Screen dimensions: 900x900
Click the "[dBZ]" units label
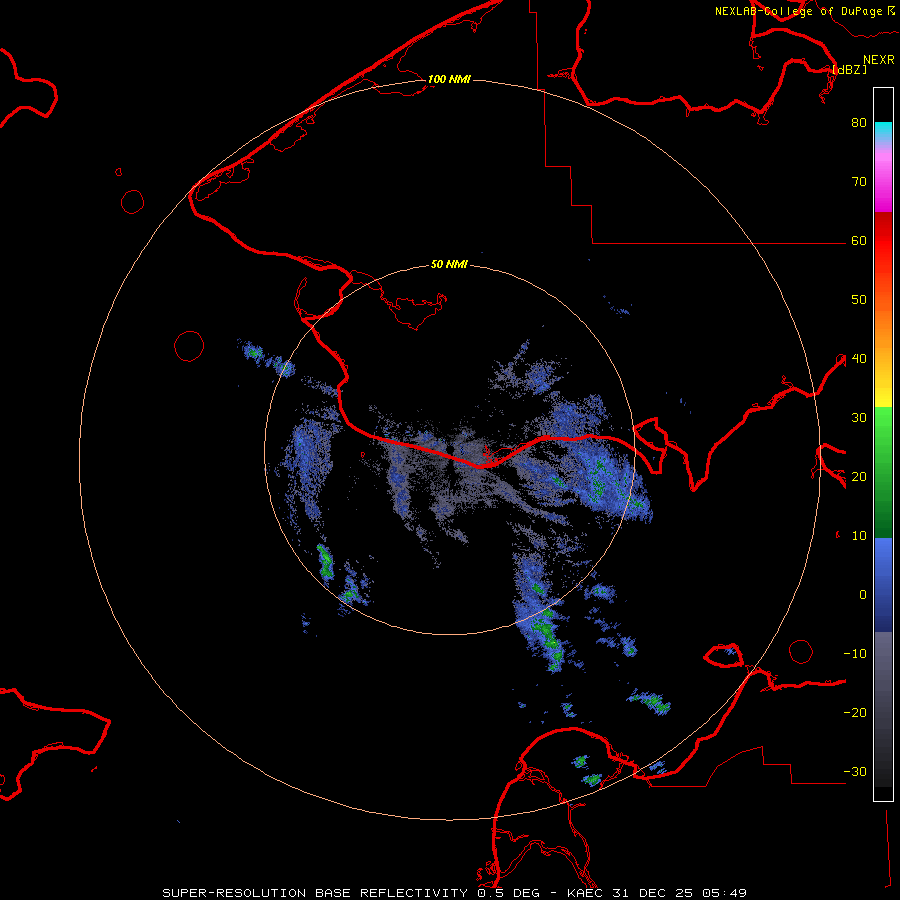(x=849, y=69)
